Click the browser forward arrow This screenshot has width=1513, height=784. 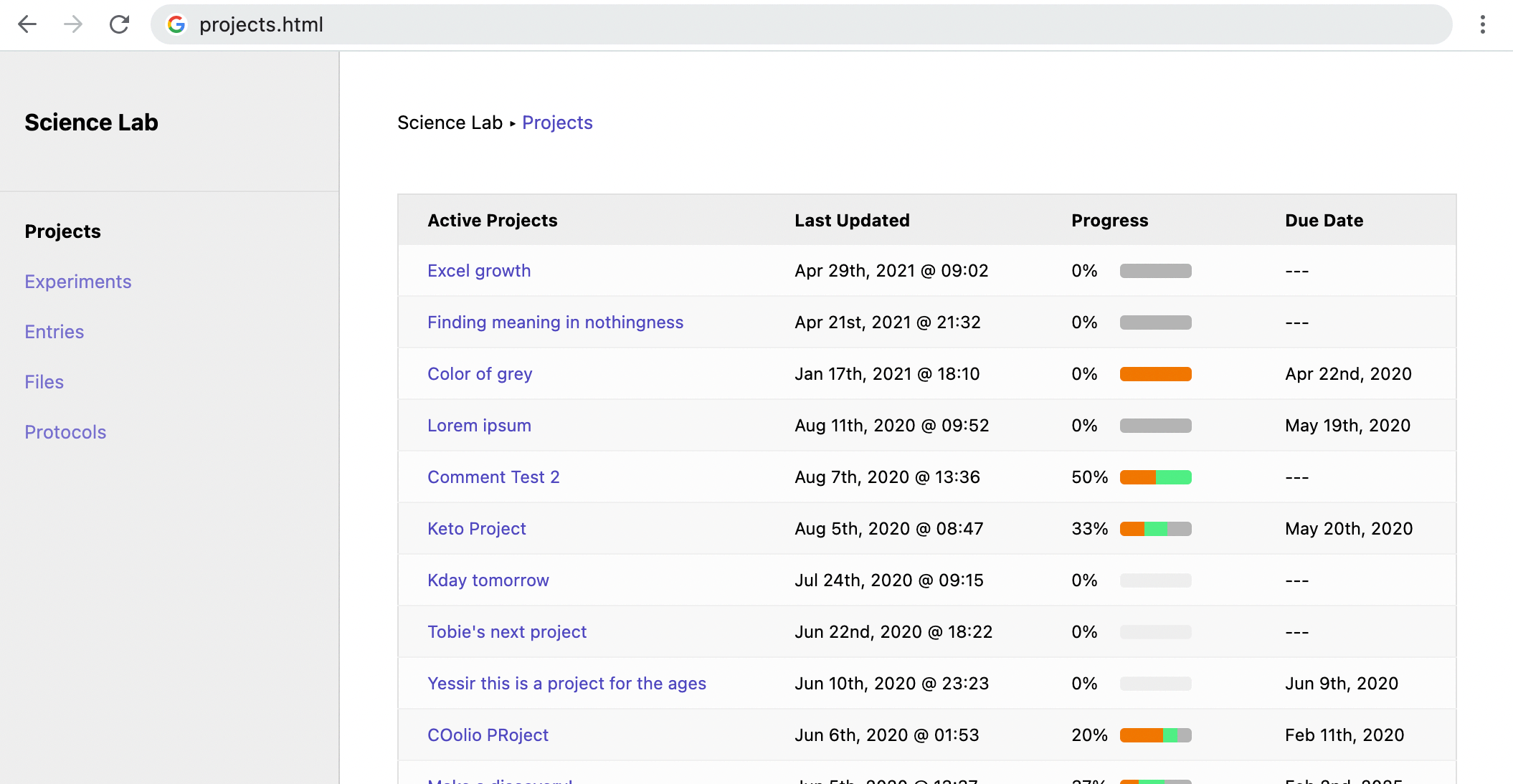[73, 24]
